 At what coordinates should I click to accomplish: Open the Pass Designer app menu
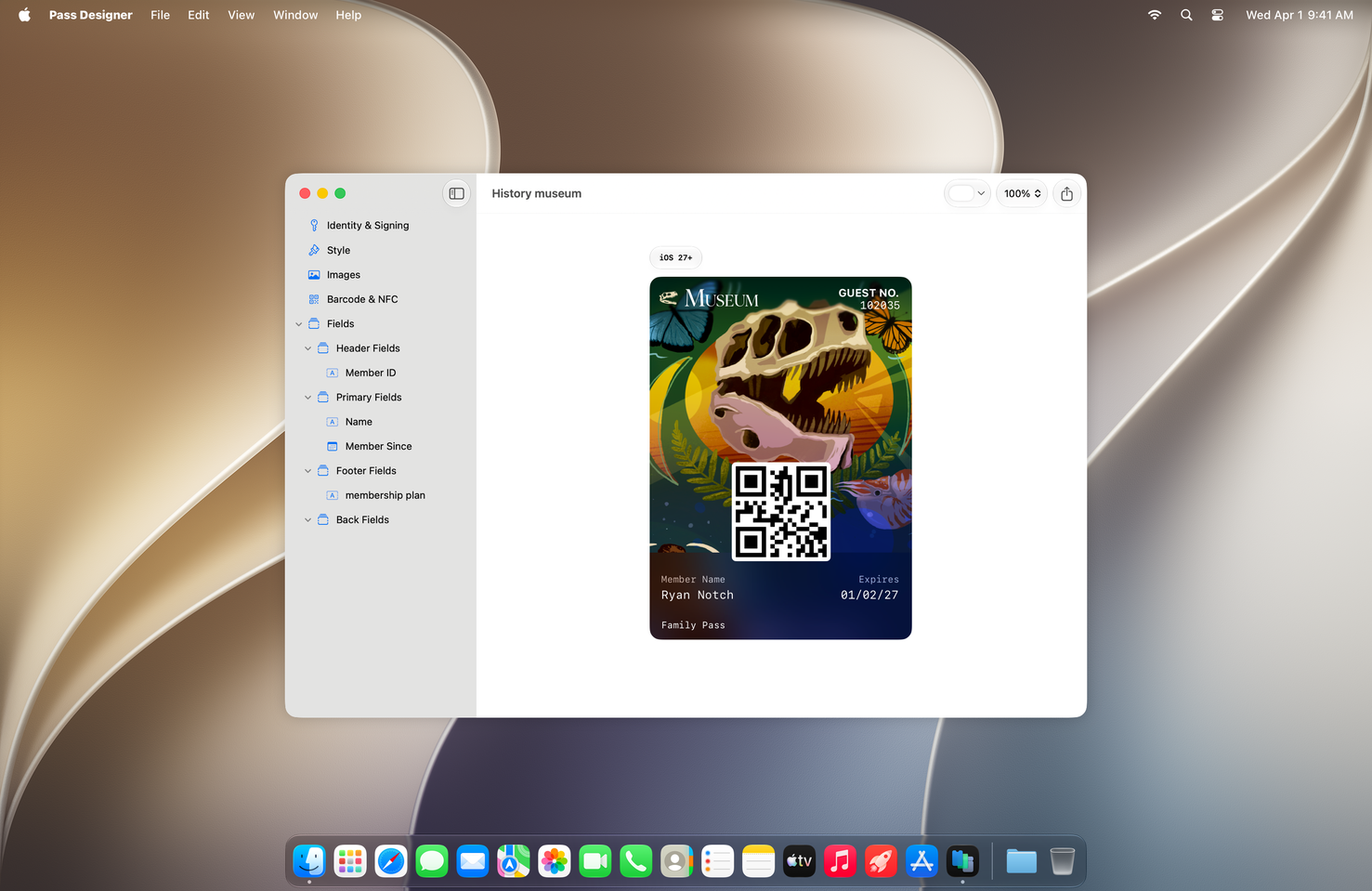pos(91,15)
